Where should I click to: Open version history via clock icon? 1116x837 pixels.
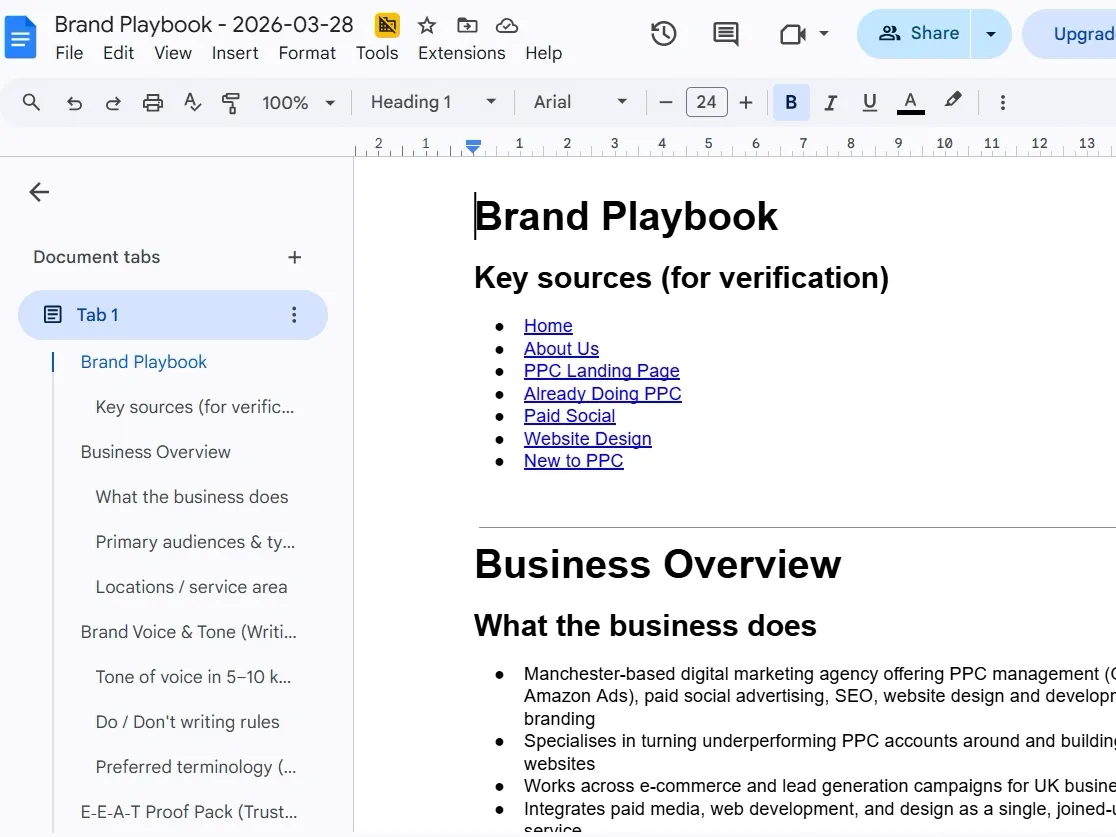click(x=661, y=33)
